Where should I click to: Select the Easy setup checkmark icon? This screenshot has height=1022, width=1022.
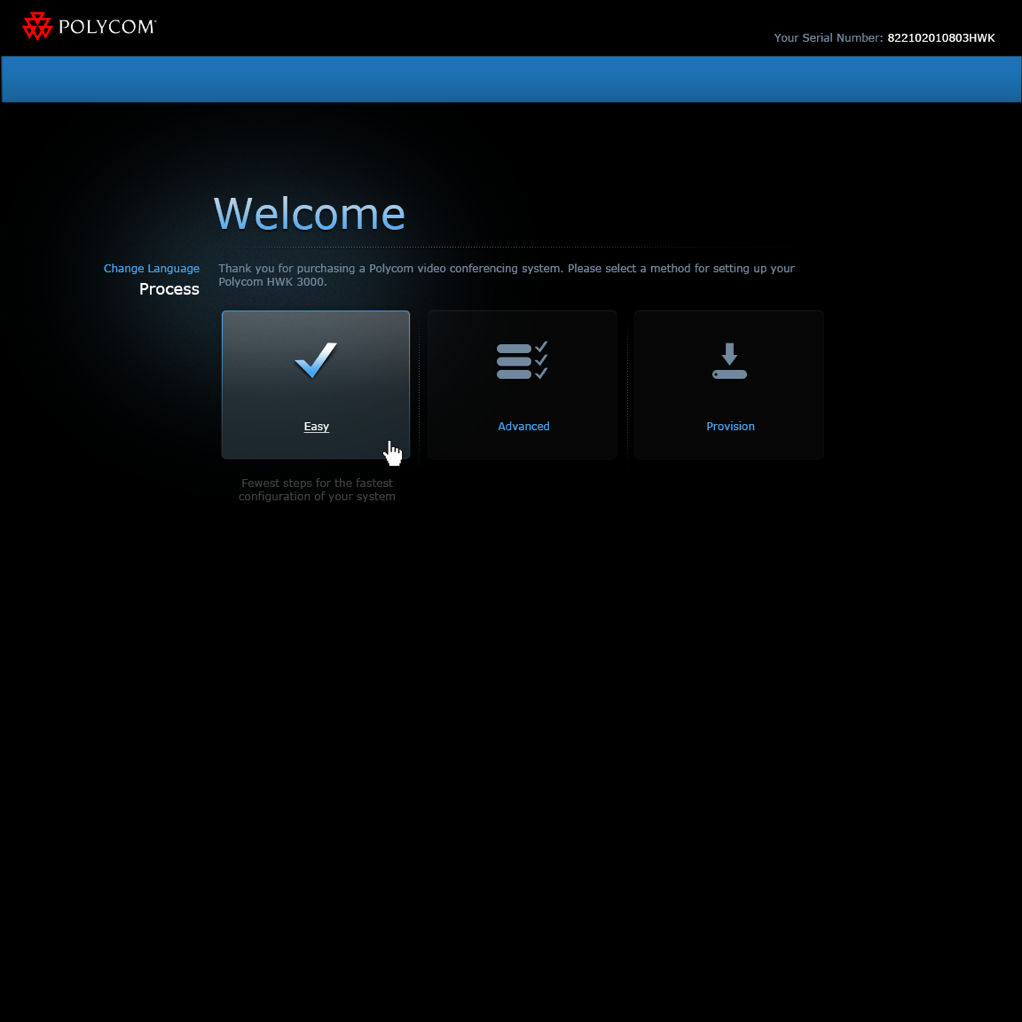click(315, 360)
